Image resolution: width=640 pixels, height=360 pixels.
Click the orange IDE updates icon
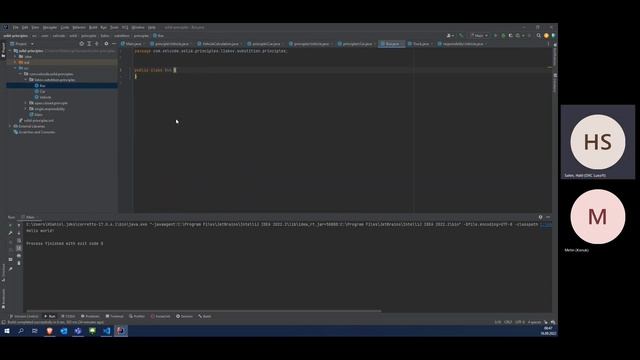tap(546, 36)
